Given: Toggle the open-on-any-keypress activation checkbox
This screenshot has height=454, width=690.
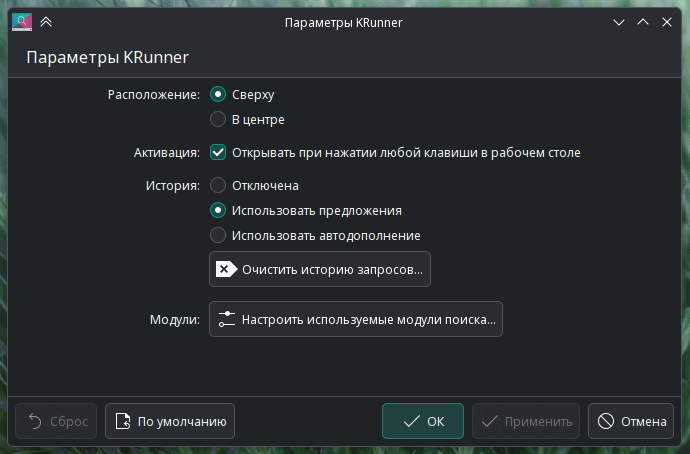Looking at the screenshot, I should click(218, 152).
